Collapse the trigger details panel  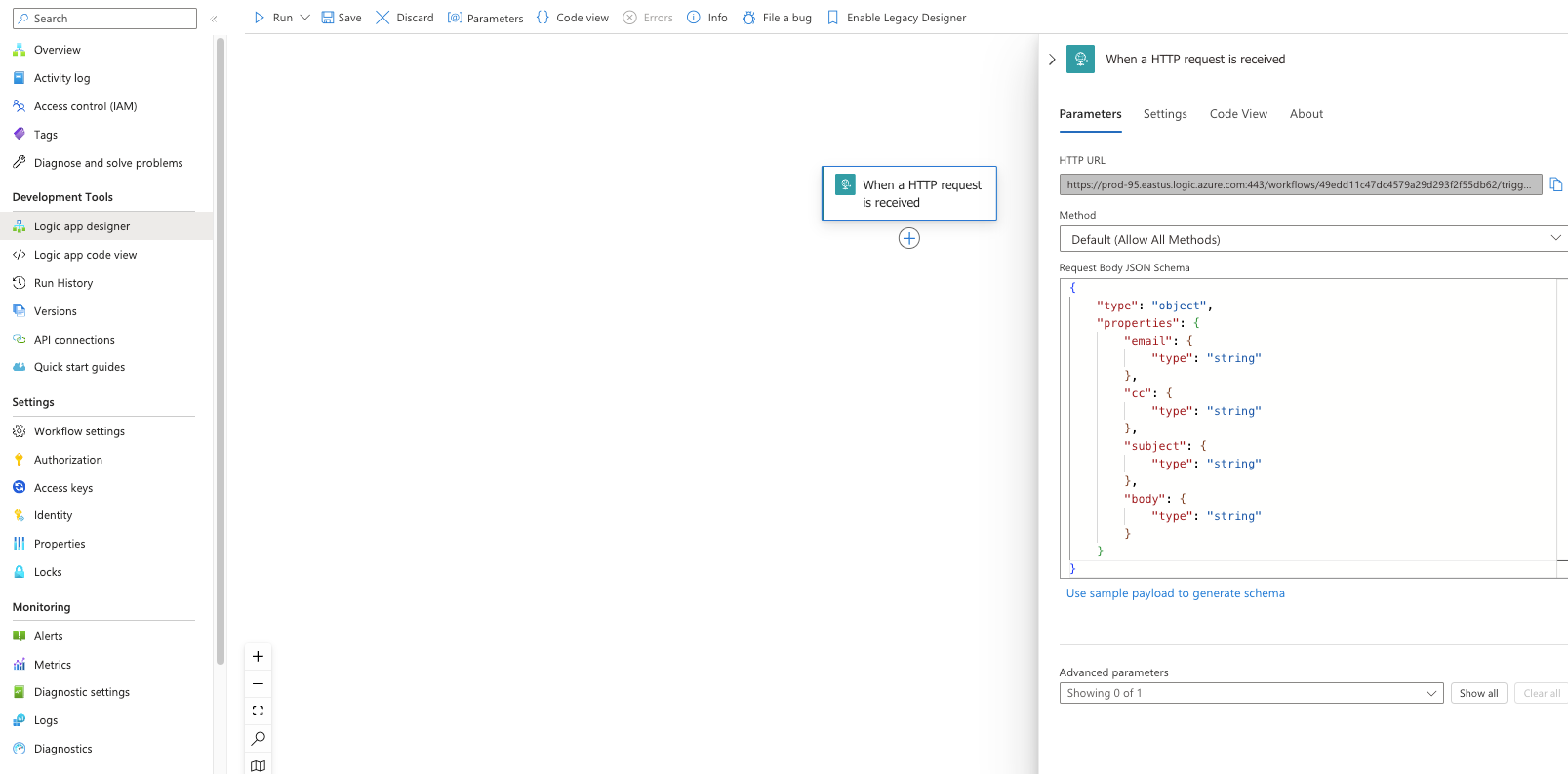[1052, 60]
